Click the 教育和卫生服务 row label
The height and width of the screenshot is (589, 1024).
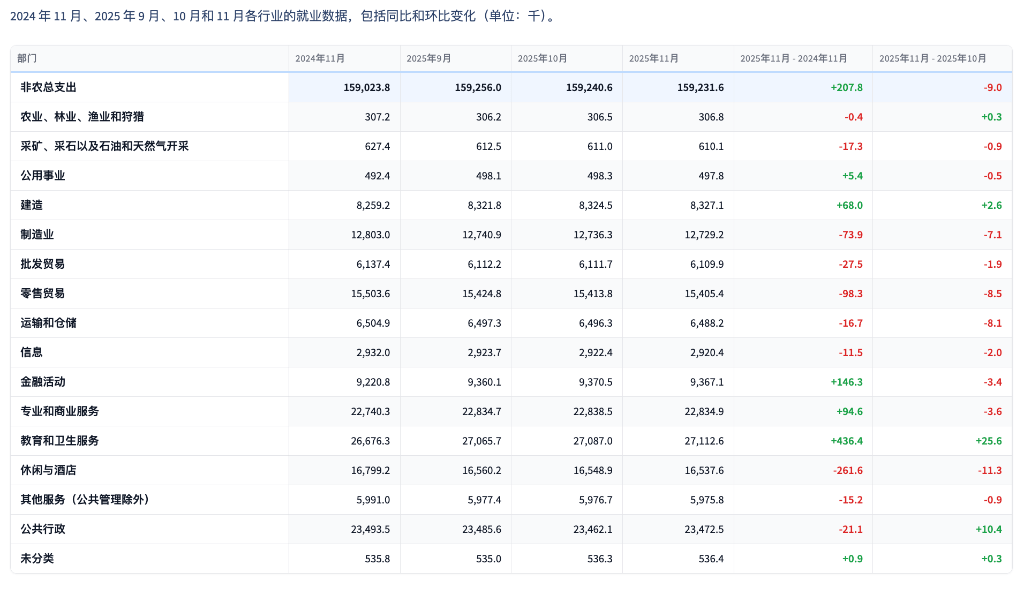tap(60, 441)
